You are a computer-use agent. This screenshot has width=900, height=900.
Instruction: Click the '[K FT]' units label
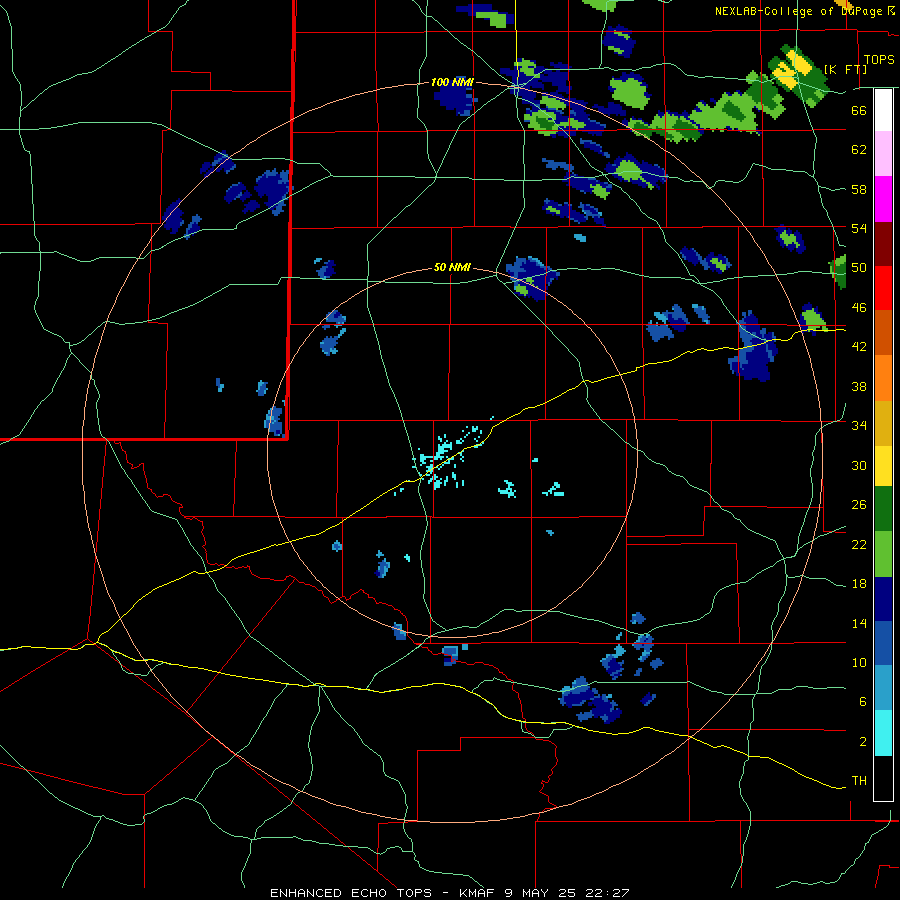click(845, 69)
